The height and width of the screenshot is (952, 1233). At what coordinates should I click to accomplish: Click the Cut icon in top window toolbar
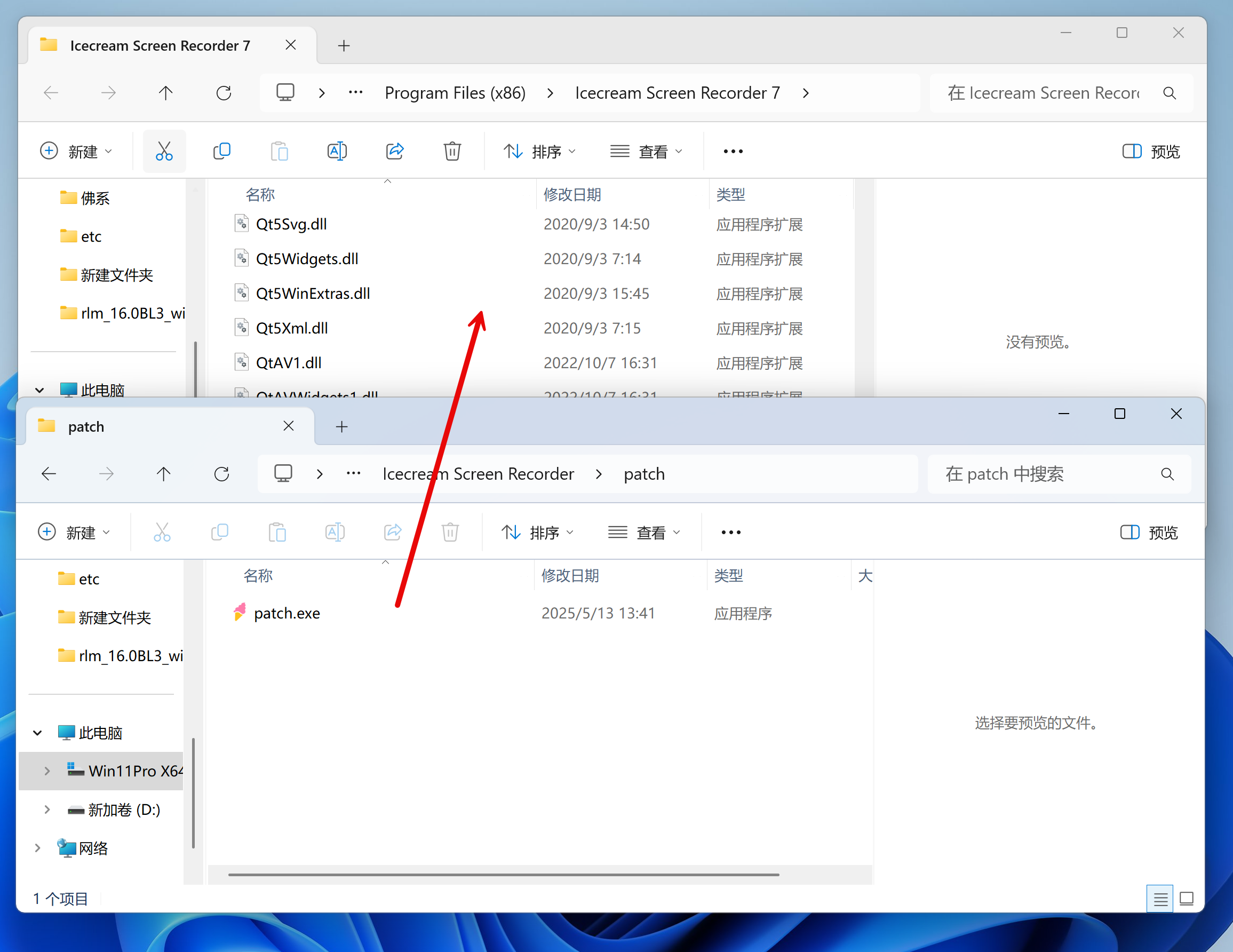(x=164, y=152)
